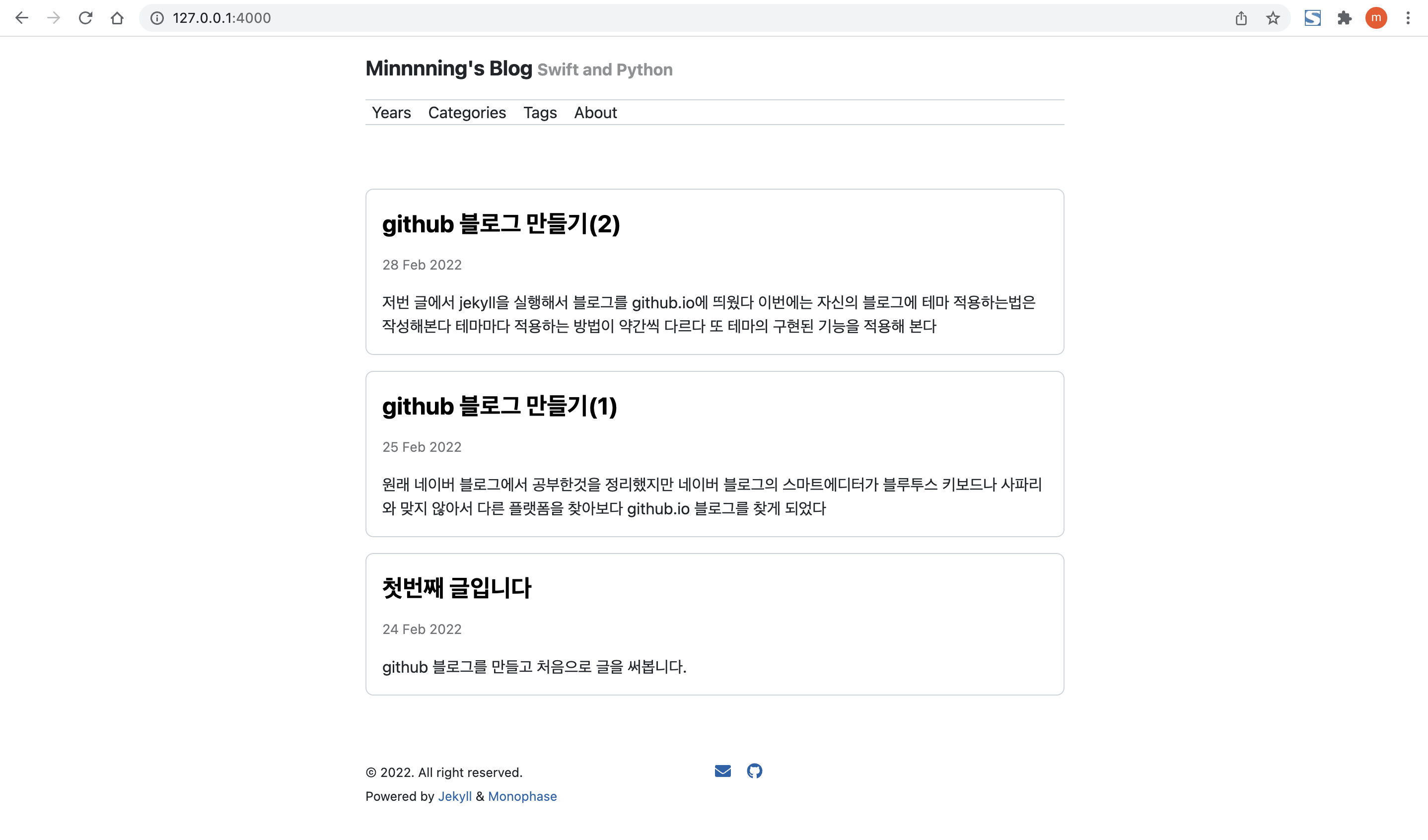Share this page via share icon

click(x=1241, y=18)
